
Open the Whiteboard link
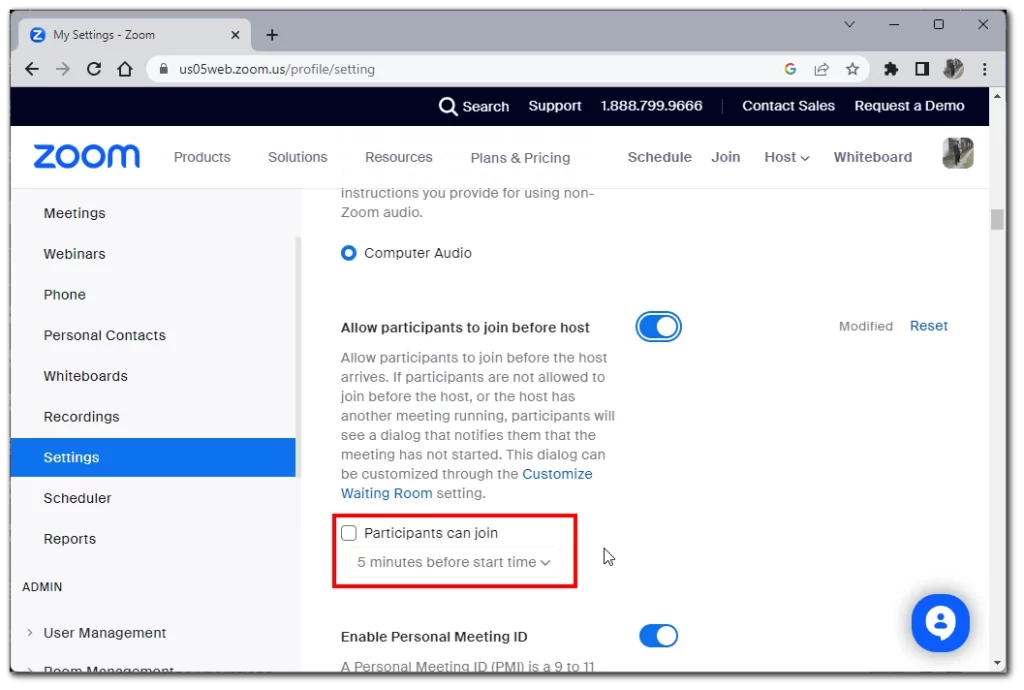pyautogui.click(x=872, y=157)
